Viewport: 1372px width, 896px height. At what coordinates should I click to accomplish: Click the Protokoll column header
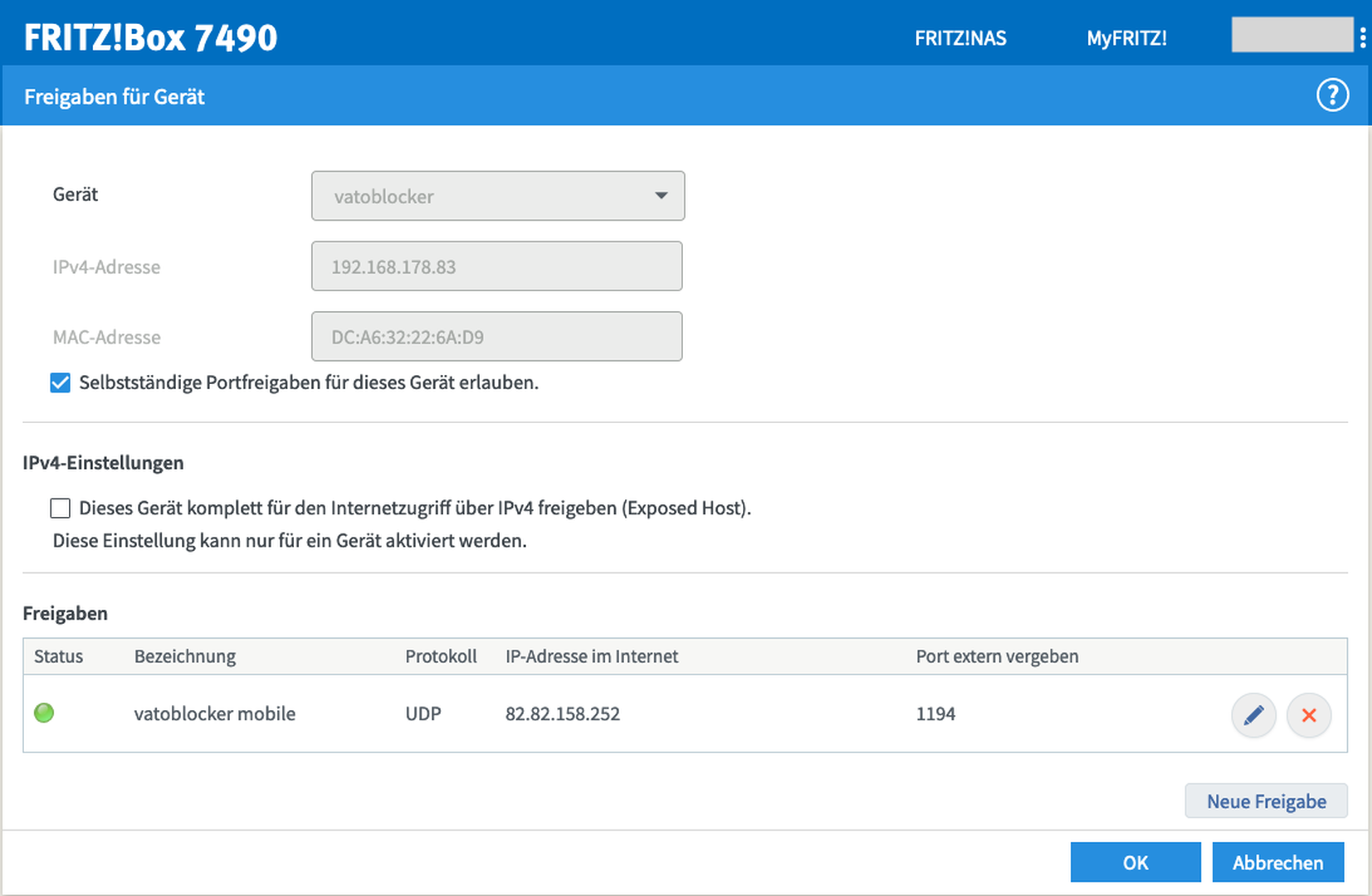[x=441, y=656]
